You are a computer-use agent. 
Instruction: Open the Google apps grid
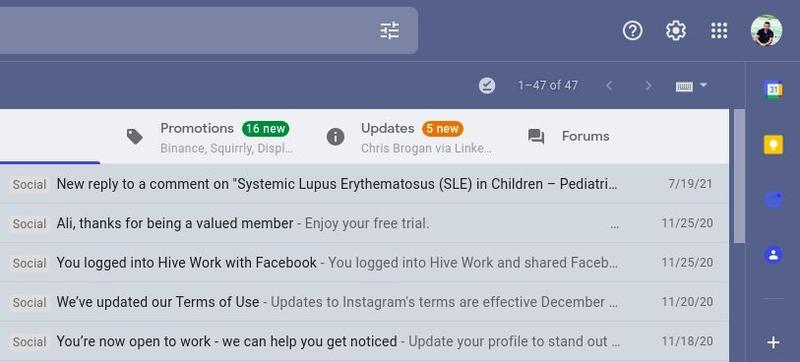click(719, 31)
